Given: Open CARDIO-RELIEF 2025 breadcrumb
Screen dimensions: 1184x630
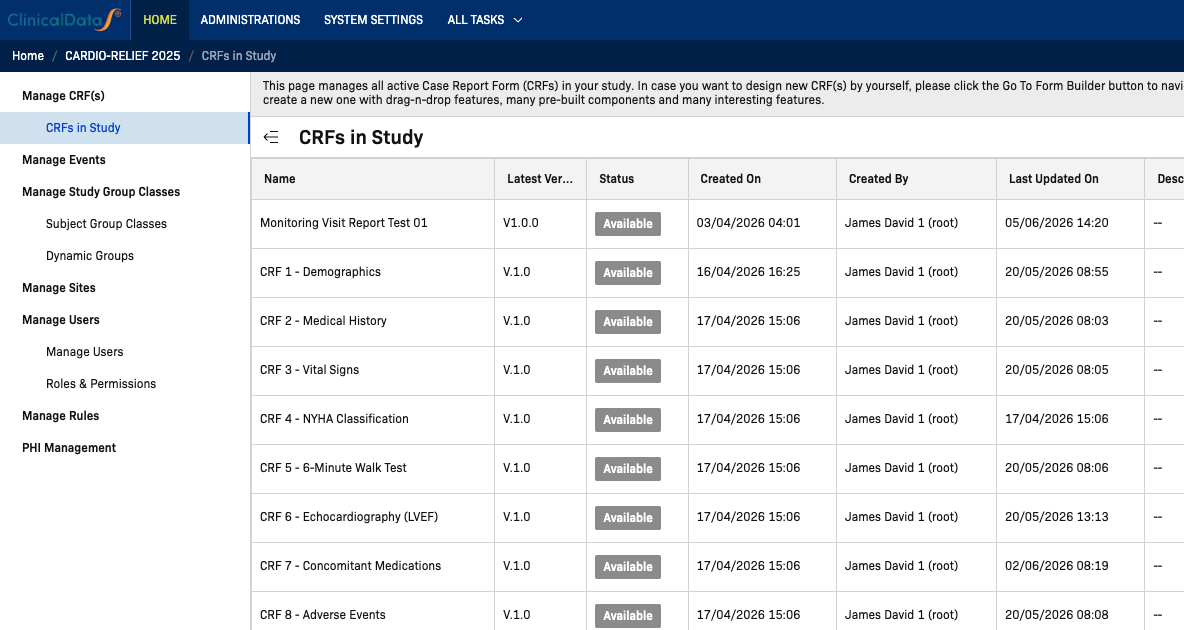Looking at the screenshot, I should click(122, 56).
